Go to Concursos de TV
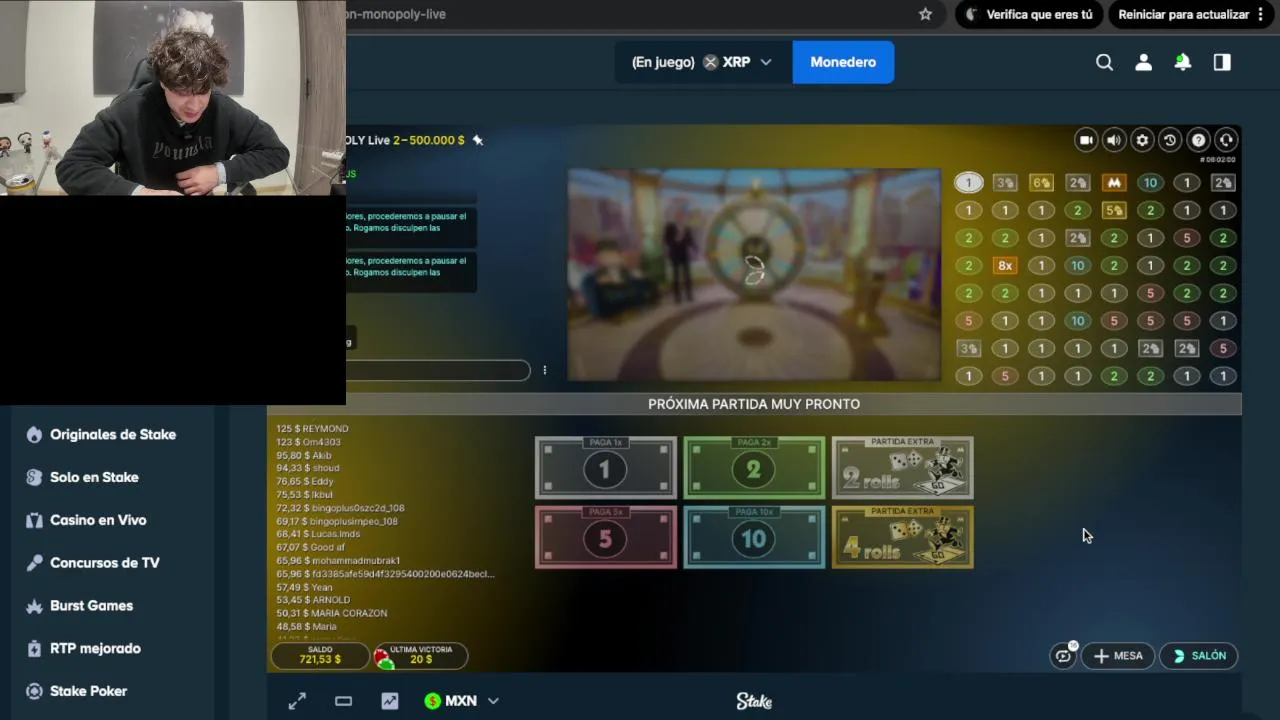Image resolution: width=1280 pixels, height=720 pixels. coord(104,563)
